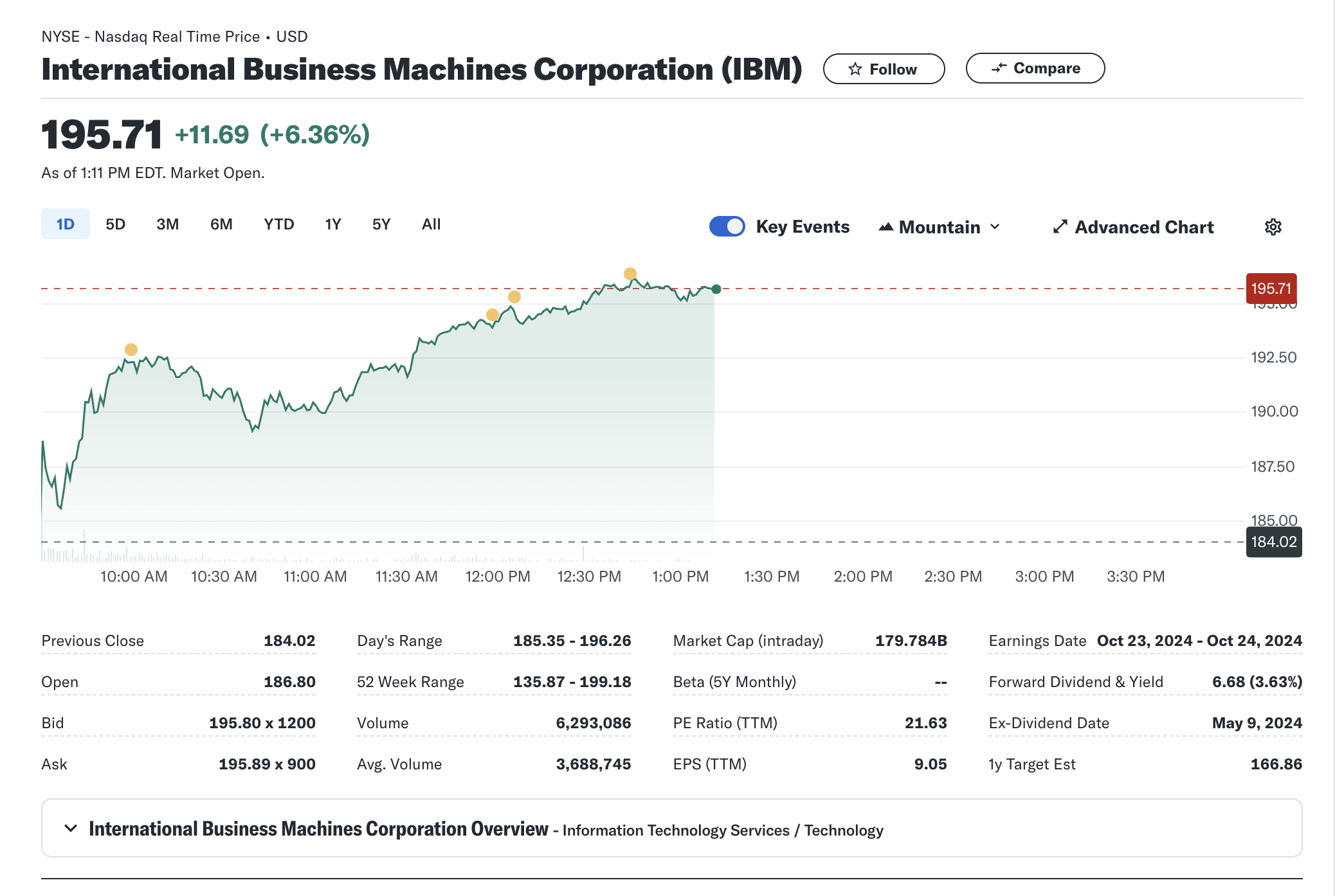Viewport: 1335px width, 896px height.
Task: Switch to the 5D range tab
Action: 116,224
